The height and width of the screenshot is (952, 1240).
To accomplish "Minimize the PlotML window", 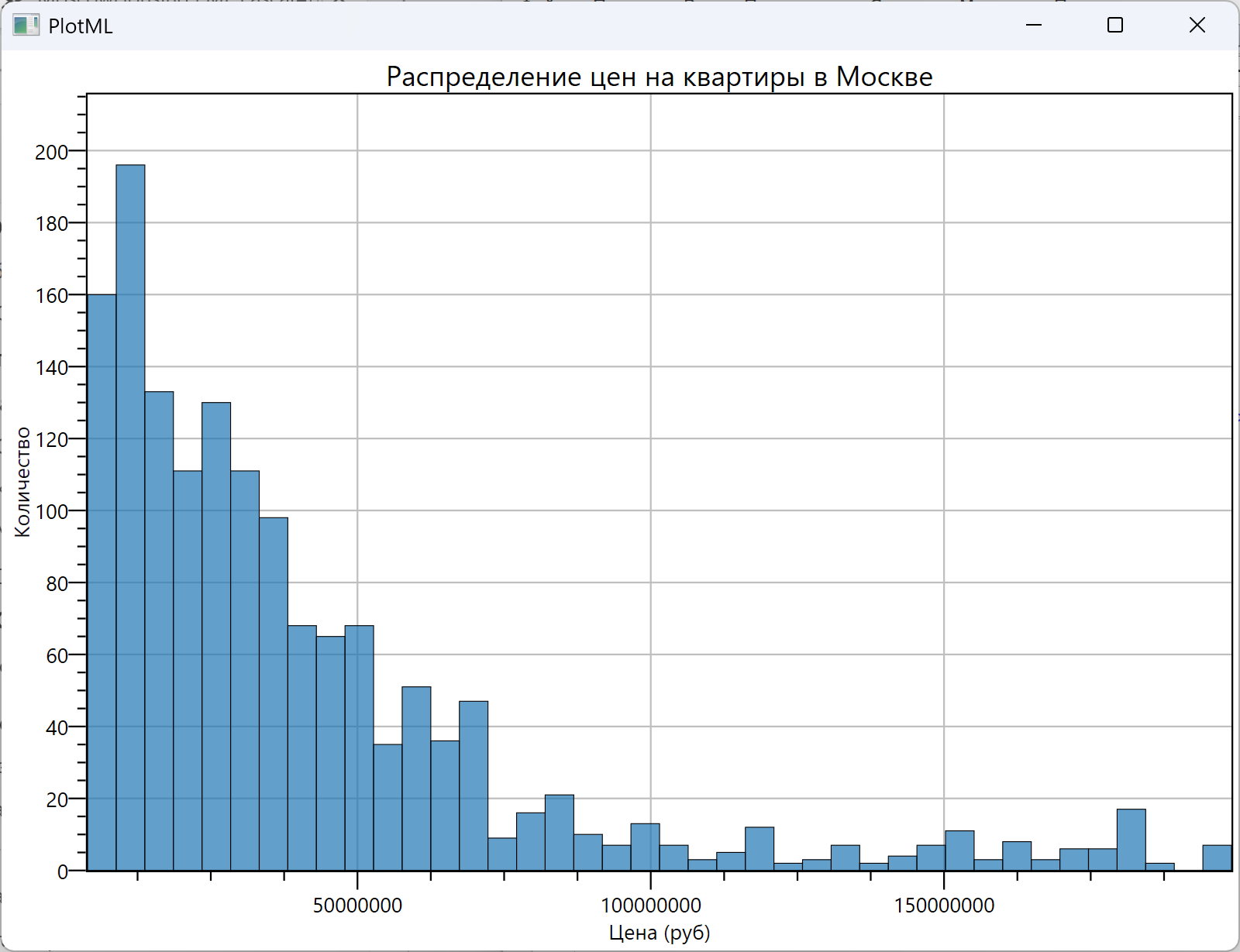I will click(x=1034, y=26).
